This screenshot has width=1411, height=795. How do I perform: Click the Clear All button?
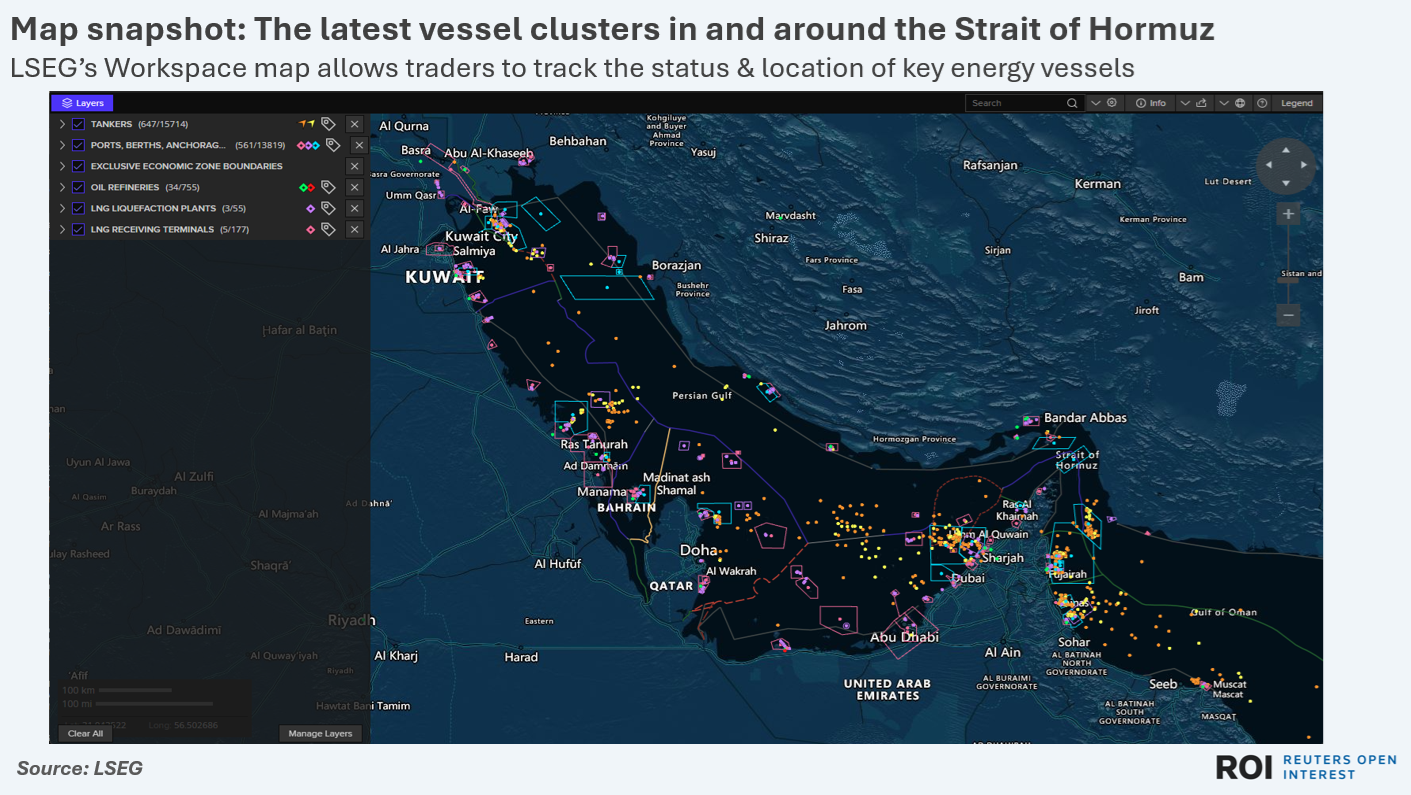[85, 733]
